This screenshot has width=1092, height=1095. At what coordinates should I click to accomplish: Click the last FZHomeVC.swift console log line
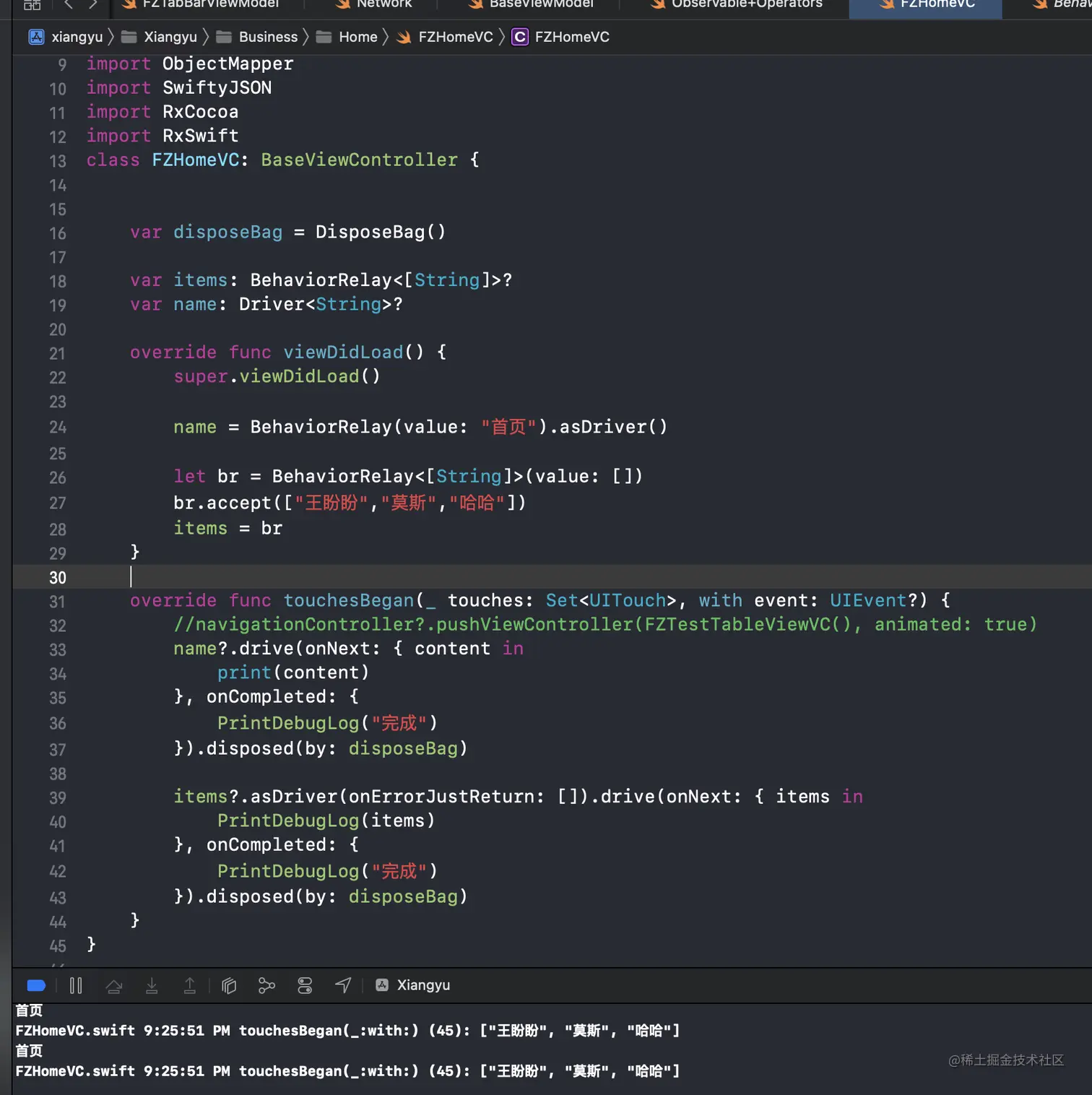pos(347,1071)
